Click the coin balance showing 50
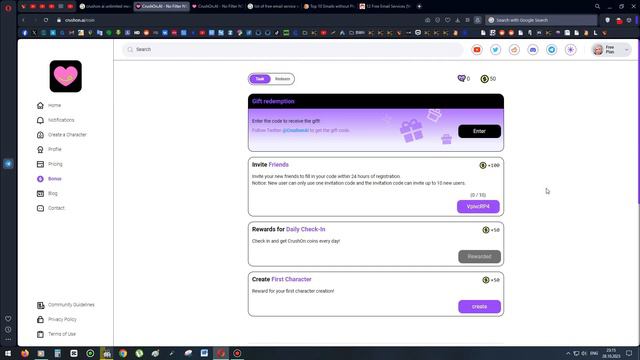Screen dimensions: 640x360 488,79
